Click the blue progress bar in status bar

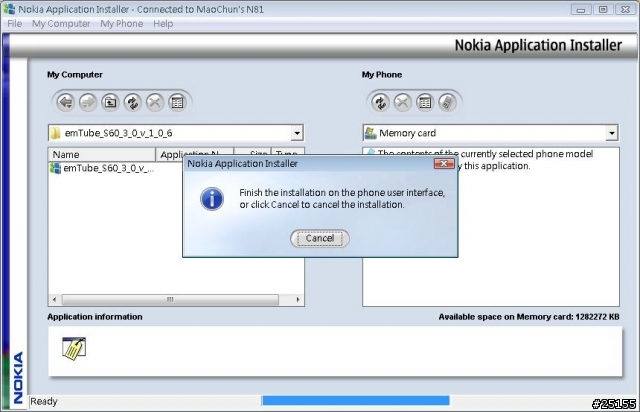click(356, 401)
